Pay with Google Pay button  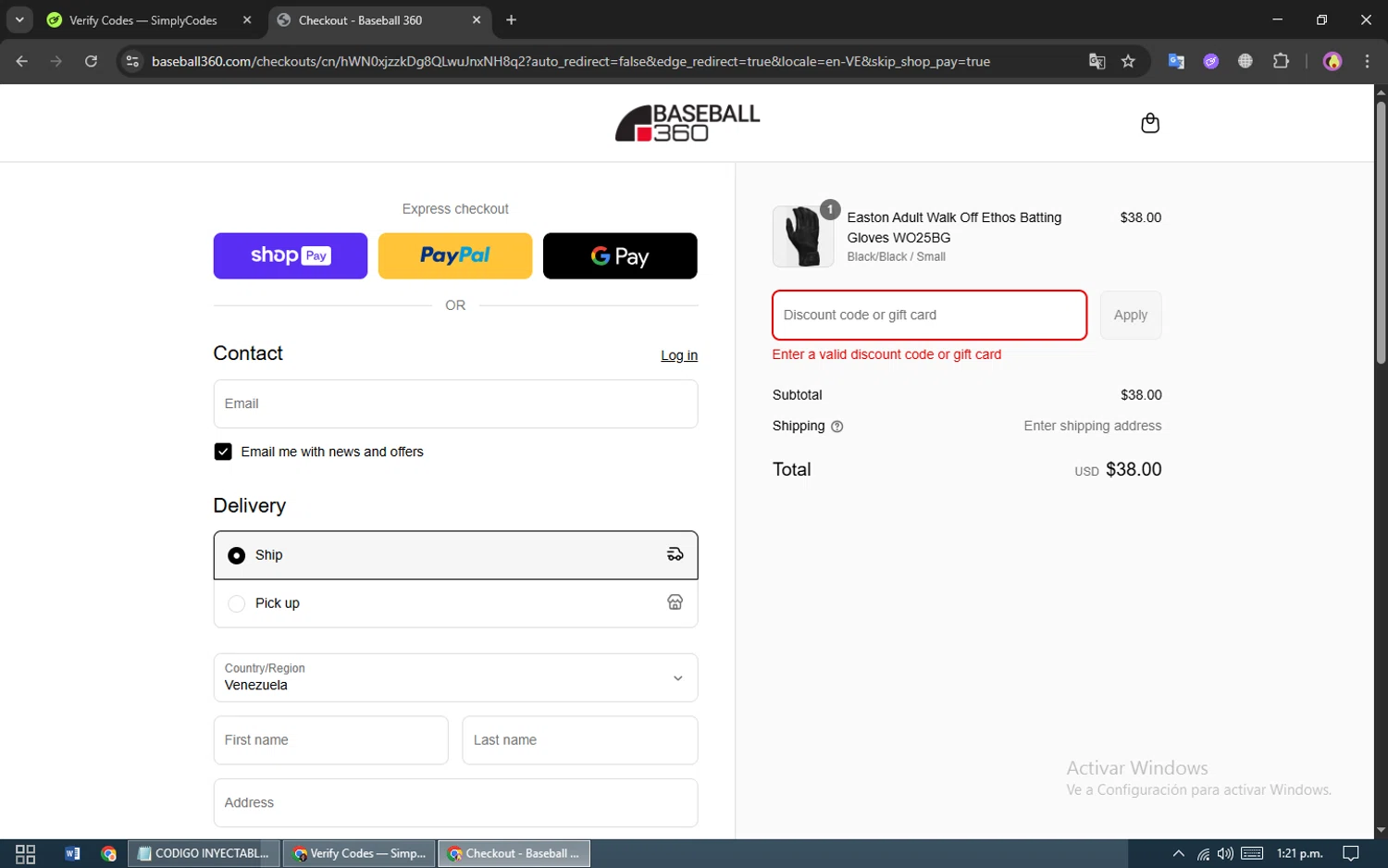620,255
